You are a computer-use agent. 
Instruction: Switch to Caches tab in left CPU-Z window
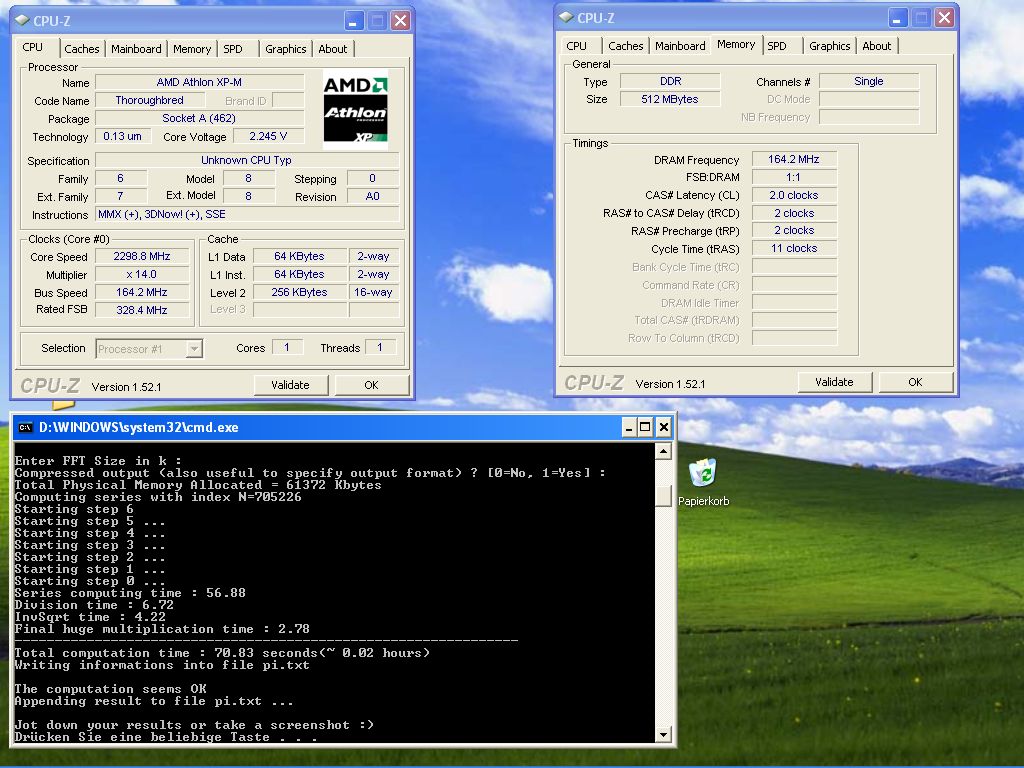(x=82, y=49)
